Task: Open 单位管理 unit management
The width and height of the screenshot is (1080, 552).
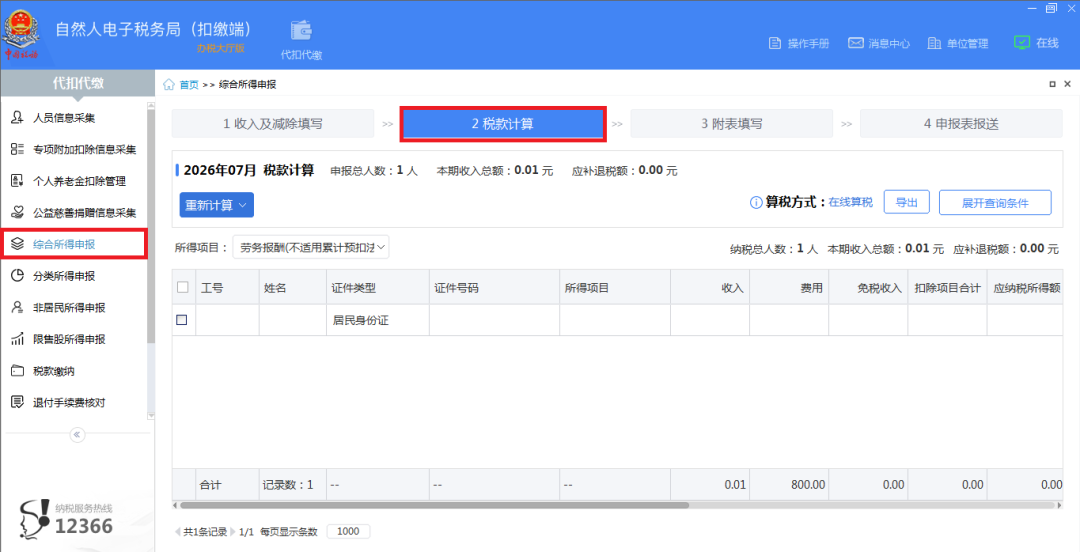Action: click(x=957, y=43)
